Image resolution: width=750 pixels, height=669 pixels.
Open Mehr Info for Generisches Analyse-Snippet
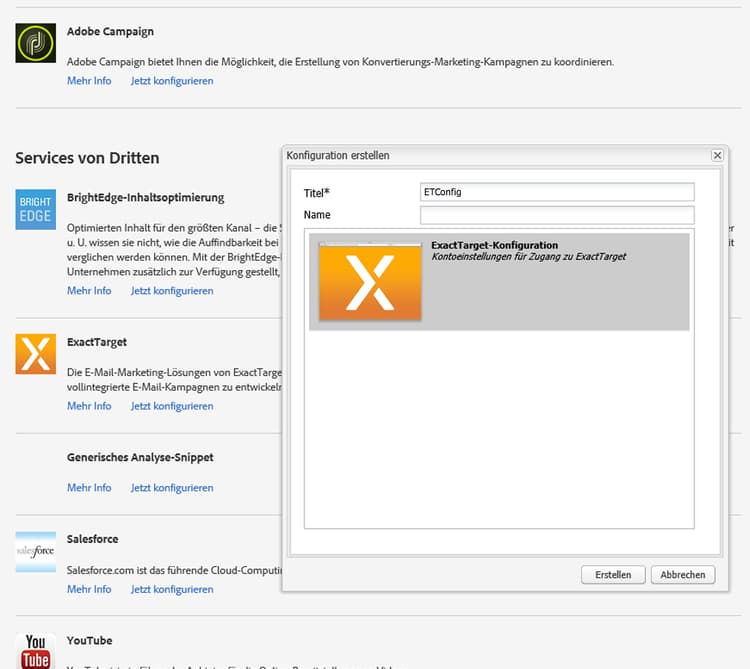[x=89, y=488]
